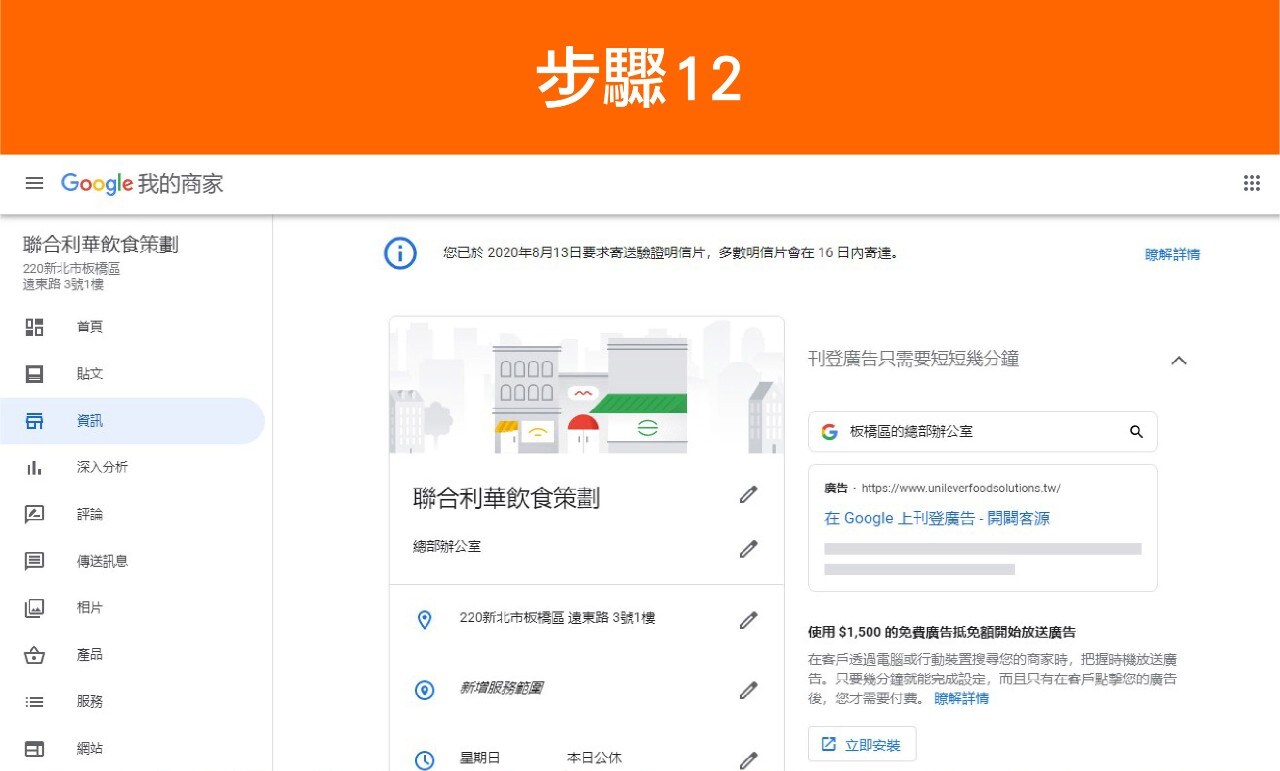Click the 深入分析 bar chart icon
This screenshot has width=1280, height=771.
[x=34, y=467]
